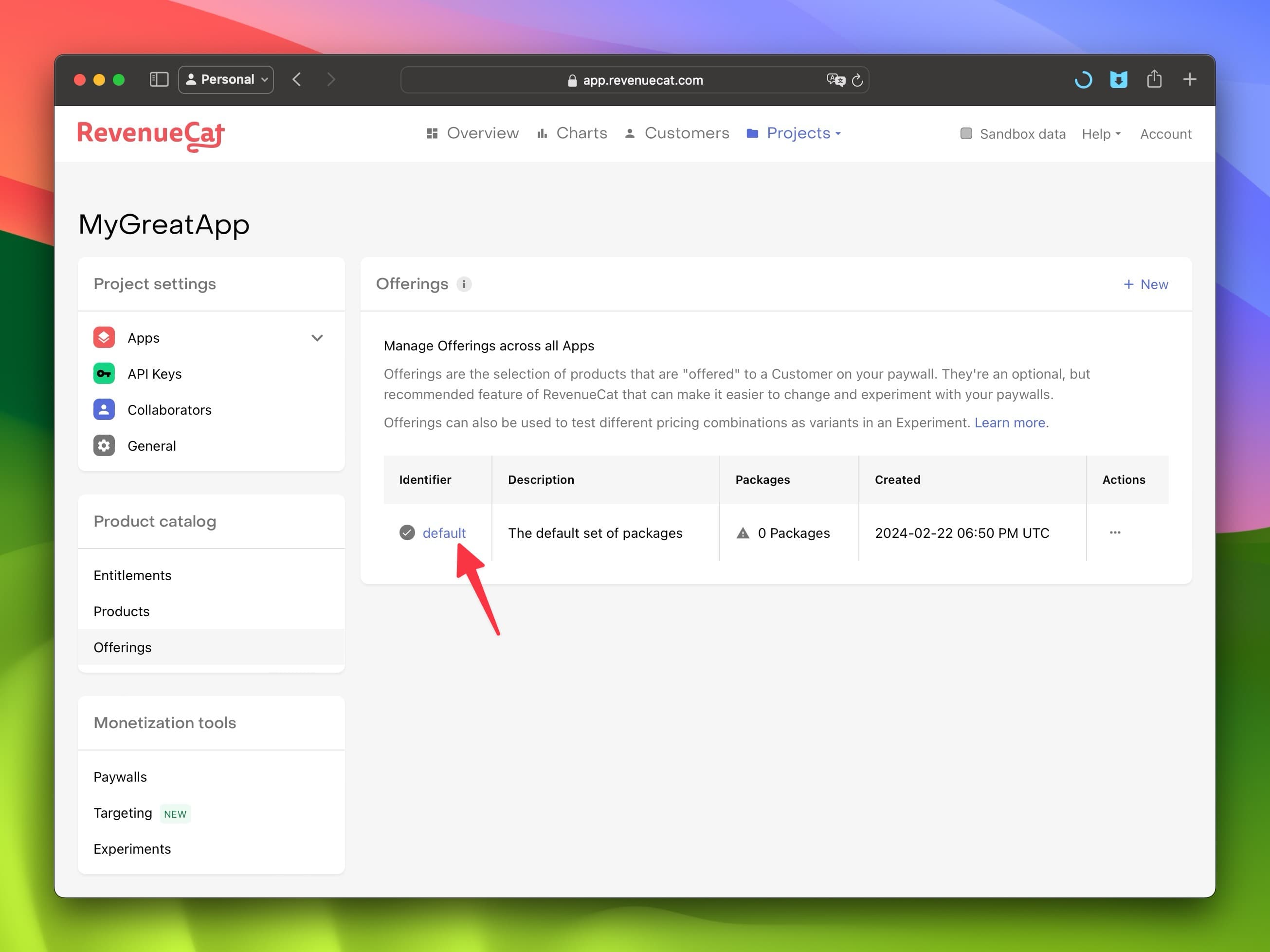Click the checkmark icon beside default

[x=407, y=533]
